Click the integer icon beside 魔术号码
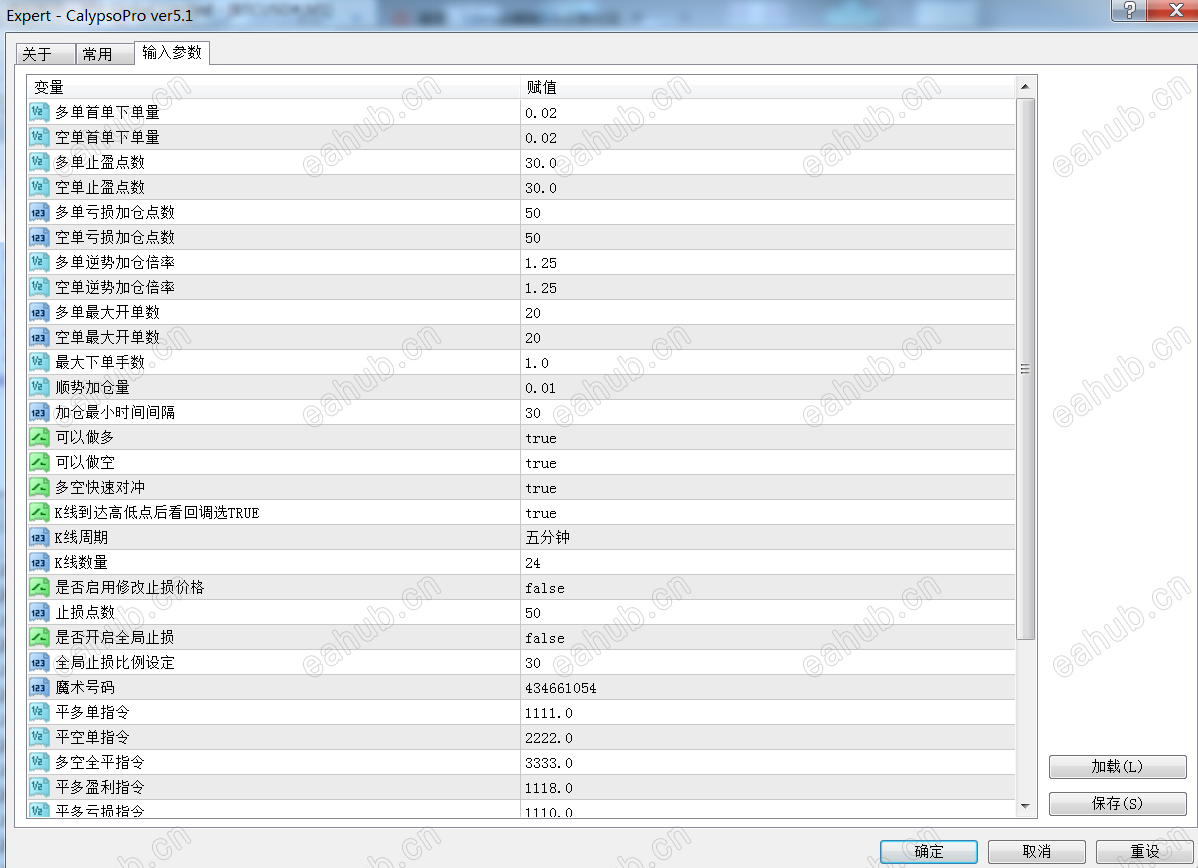This screenshot has width=1198, height=868. [x=39, y=688]
